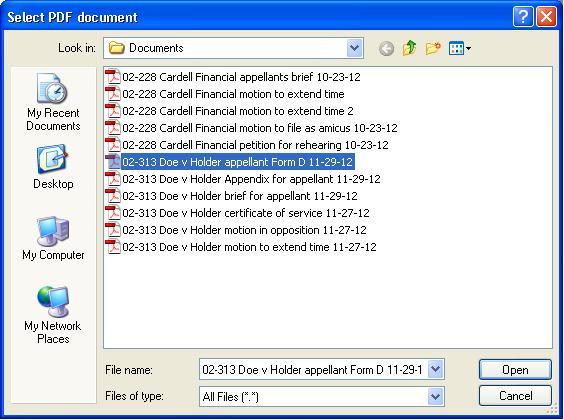Go back using the Back arrow icon
This screenshot has height=420, width=564.
click(386, 49)
